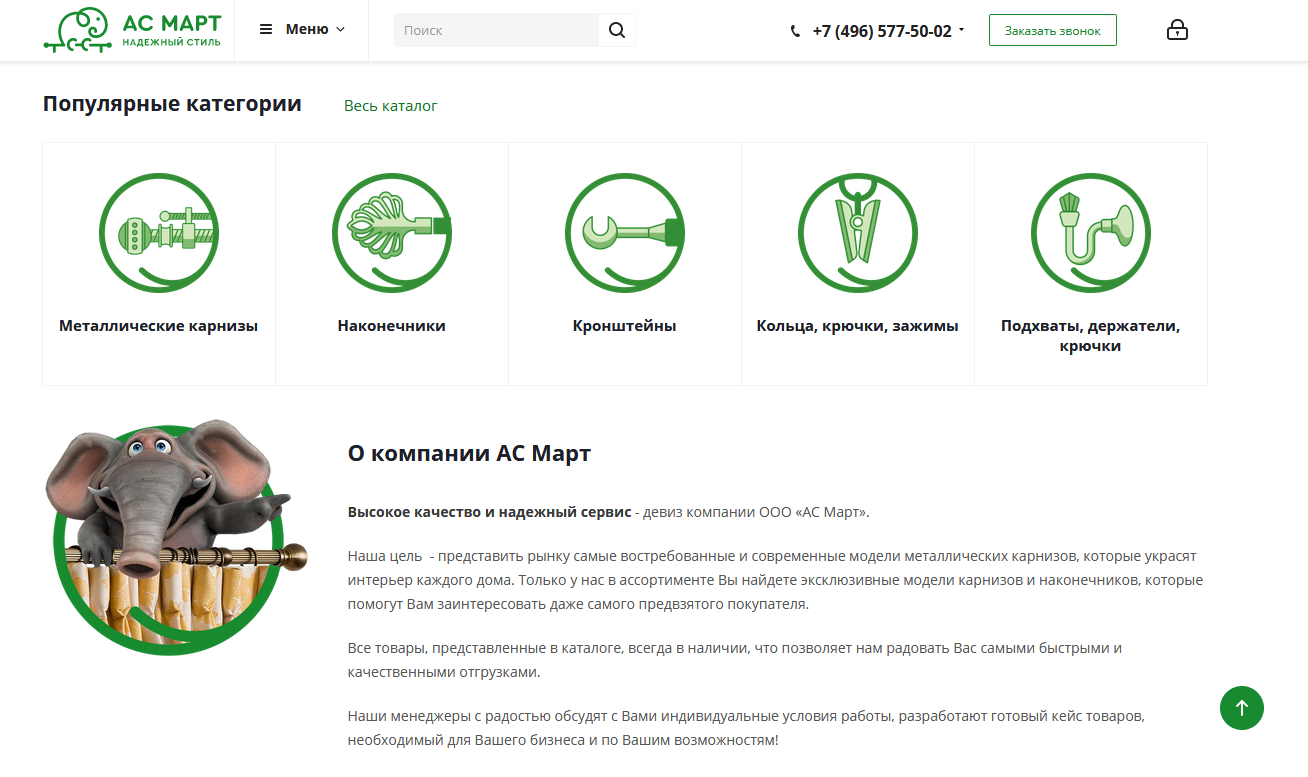Open account via padlock icon
The image size is (1308, 777).
click(1177, 30)
